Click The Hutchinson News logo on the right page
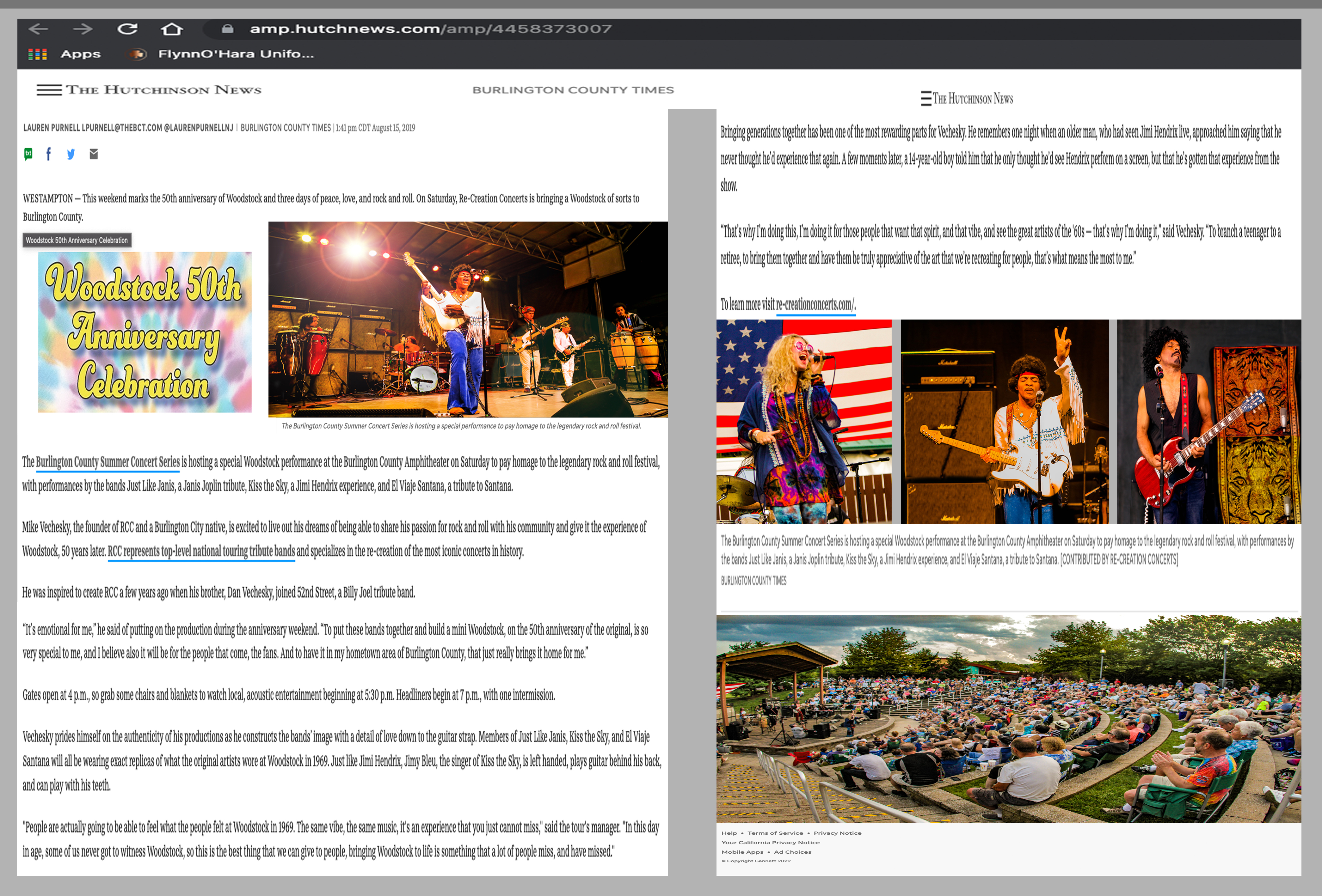Viewport: 1322px width, 896px height. coord(973,98)
